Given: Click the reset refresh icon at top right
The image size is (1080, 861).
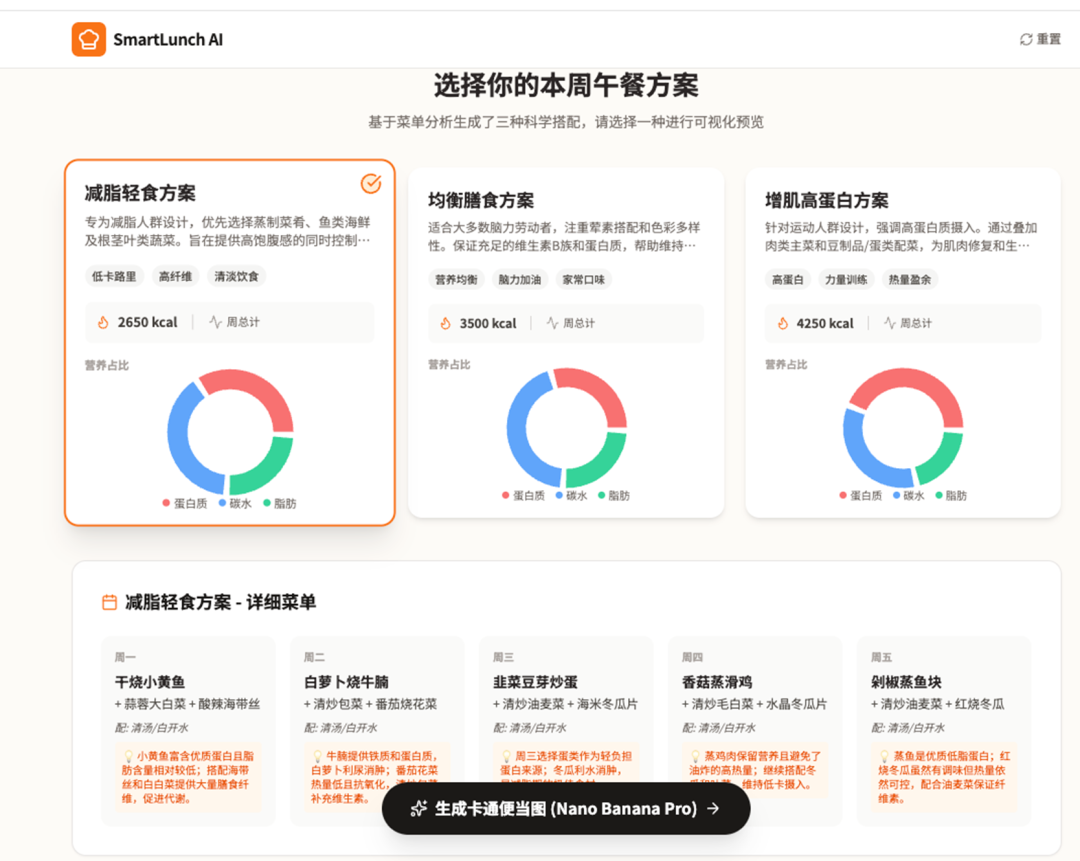Looking at the screenshot, I should (x=1025, y=39).
